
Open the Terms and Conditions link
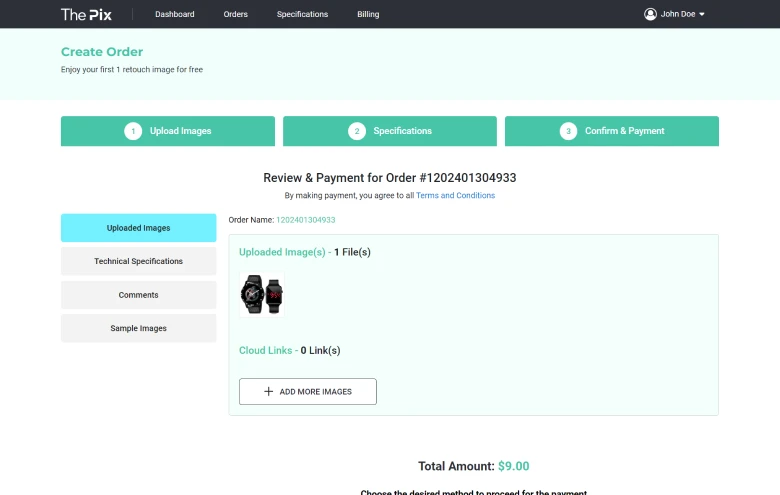pos(455,196)
